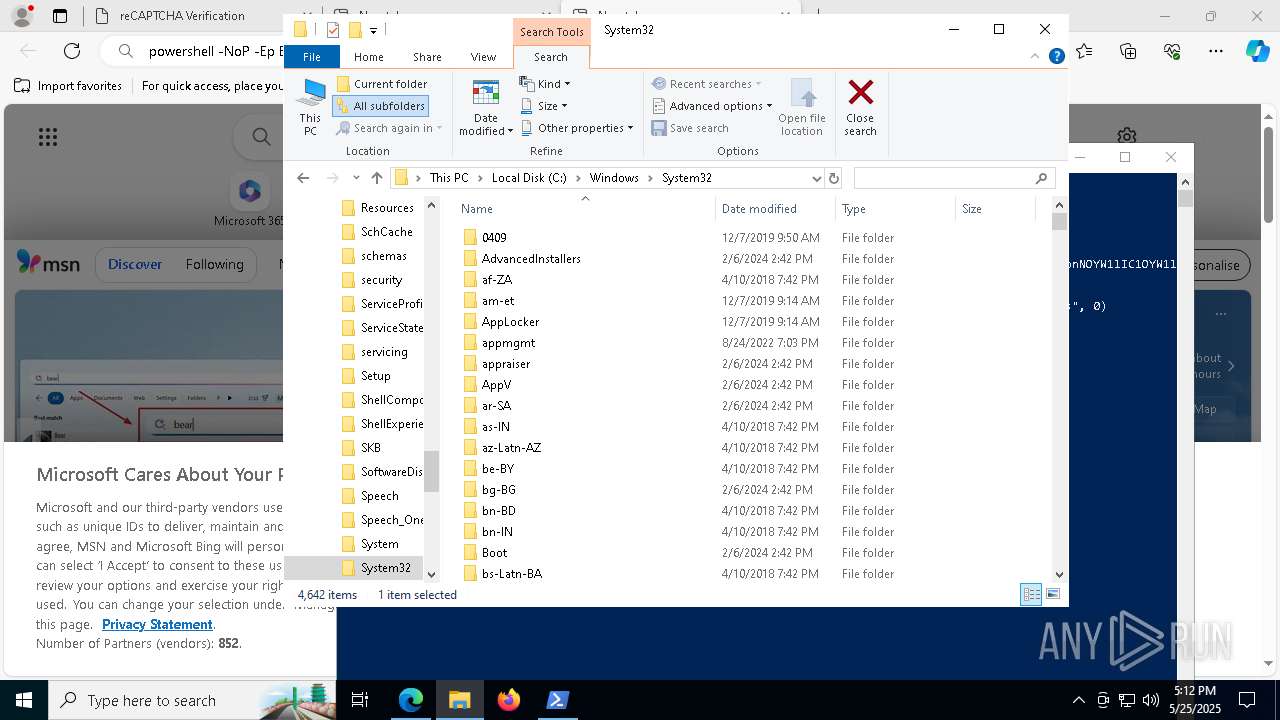Click Open file location button
Image resolution: width=1280 pixels, height=720 pixels.
coord(802,107)
